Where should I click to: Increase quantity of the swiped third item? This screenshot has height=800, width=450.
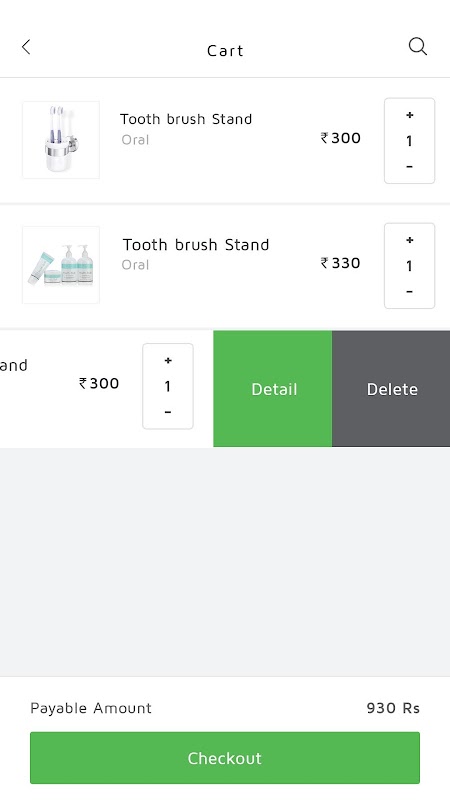click(167, 361)
